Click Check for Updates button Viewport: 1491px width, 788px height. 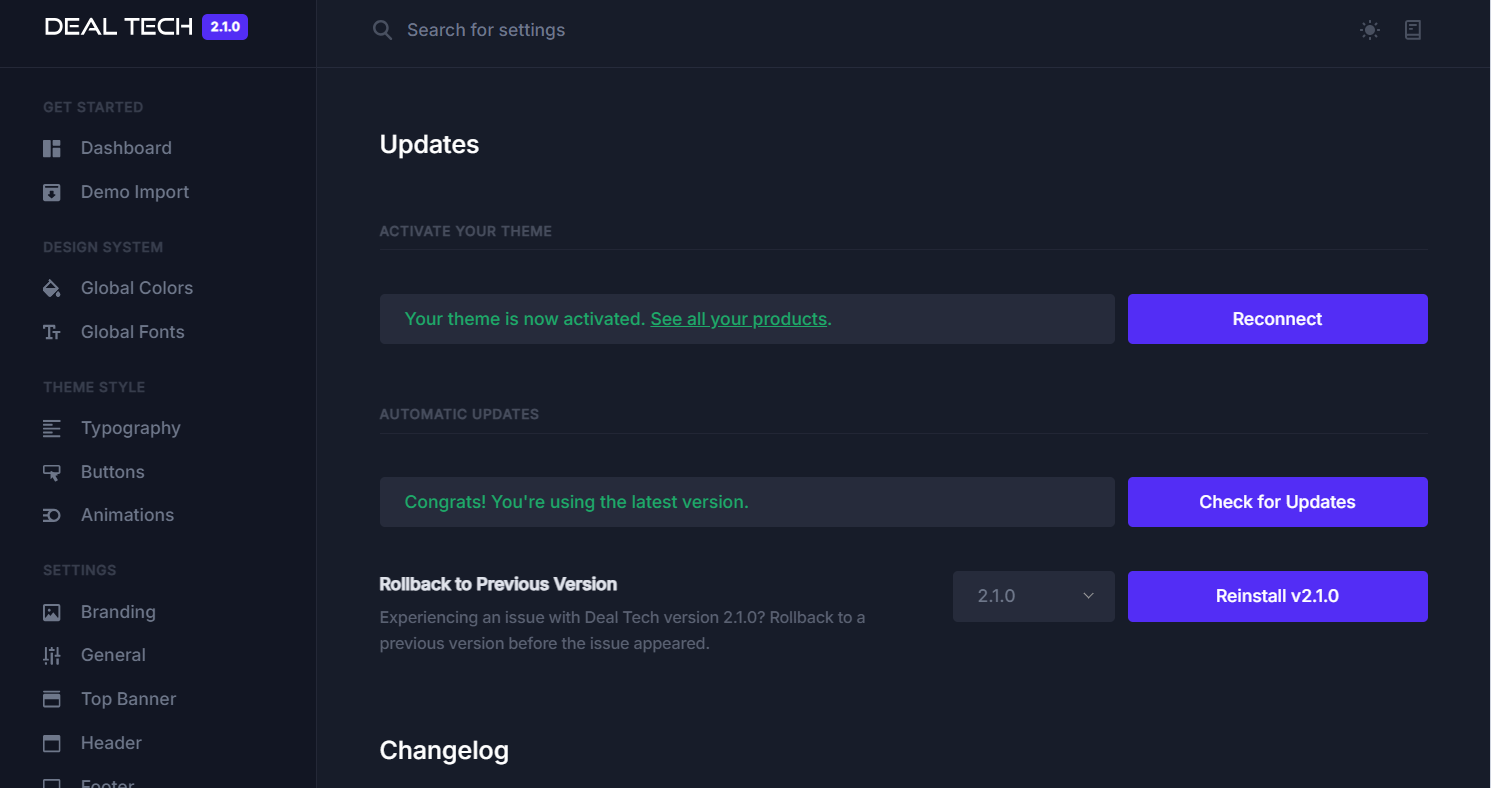point(1278,502)
